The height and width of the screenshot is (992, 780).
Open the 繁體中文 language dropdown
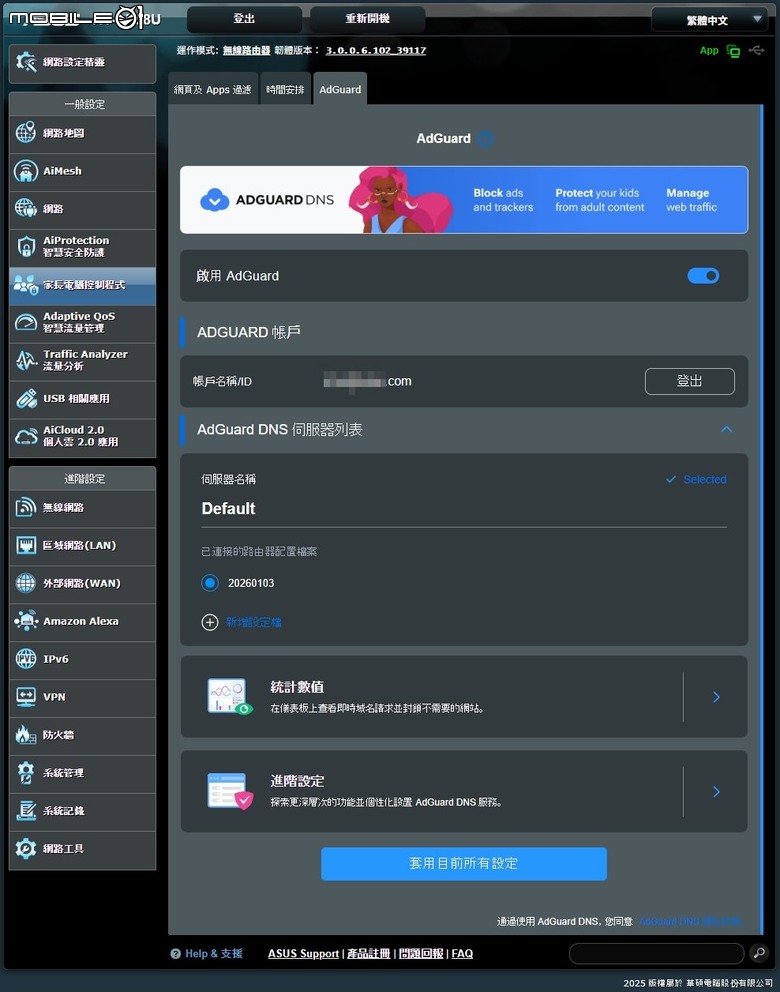tap(709, 20)
